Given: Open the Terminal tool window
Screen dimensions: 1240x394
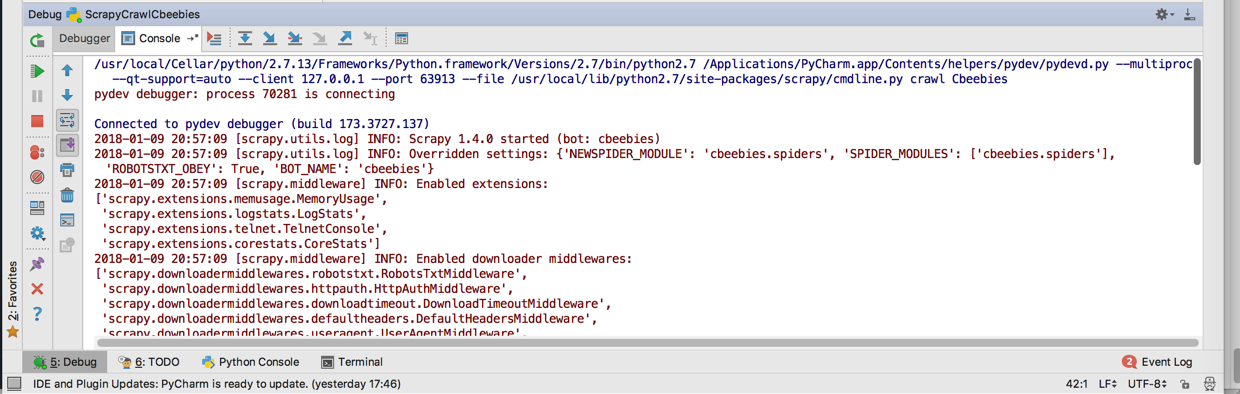Looking at the screenshot, I should pyautogui.click(x=352, y=362).
